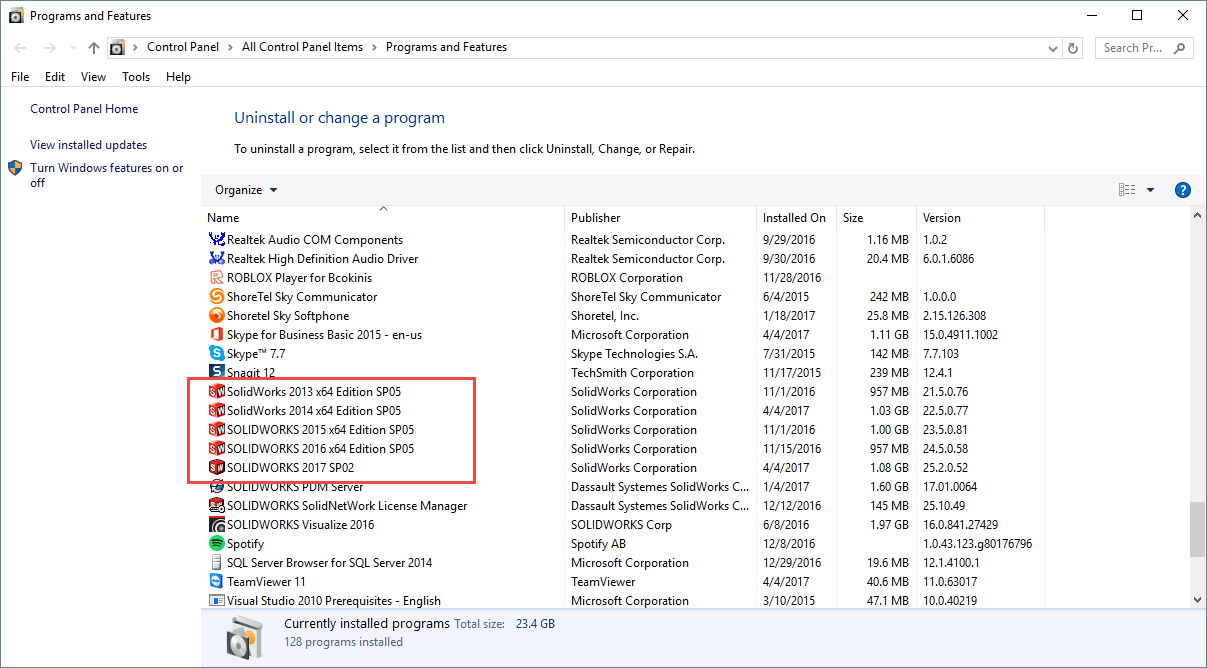Click the SolidNetWork License Manager icon
The width and height of the screenshot is (1207, 668).
pyautogui.click(x=217, y=506)
